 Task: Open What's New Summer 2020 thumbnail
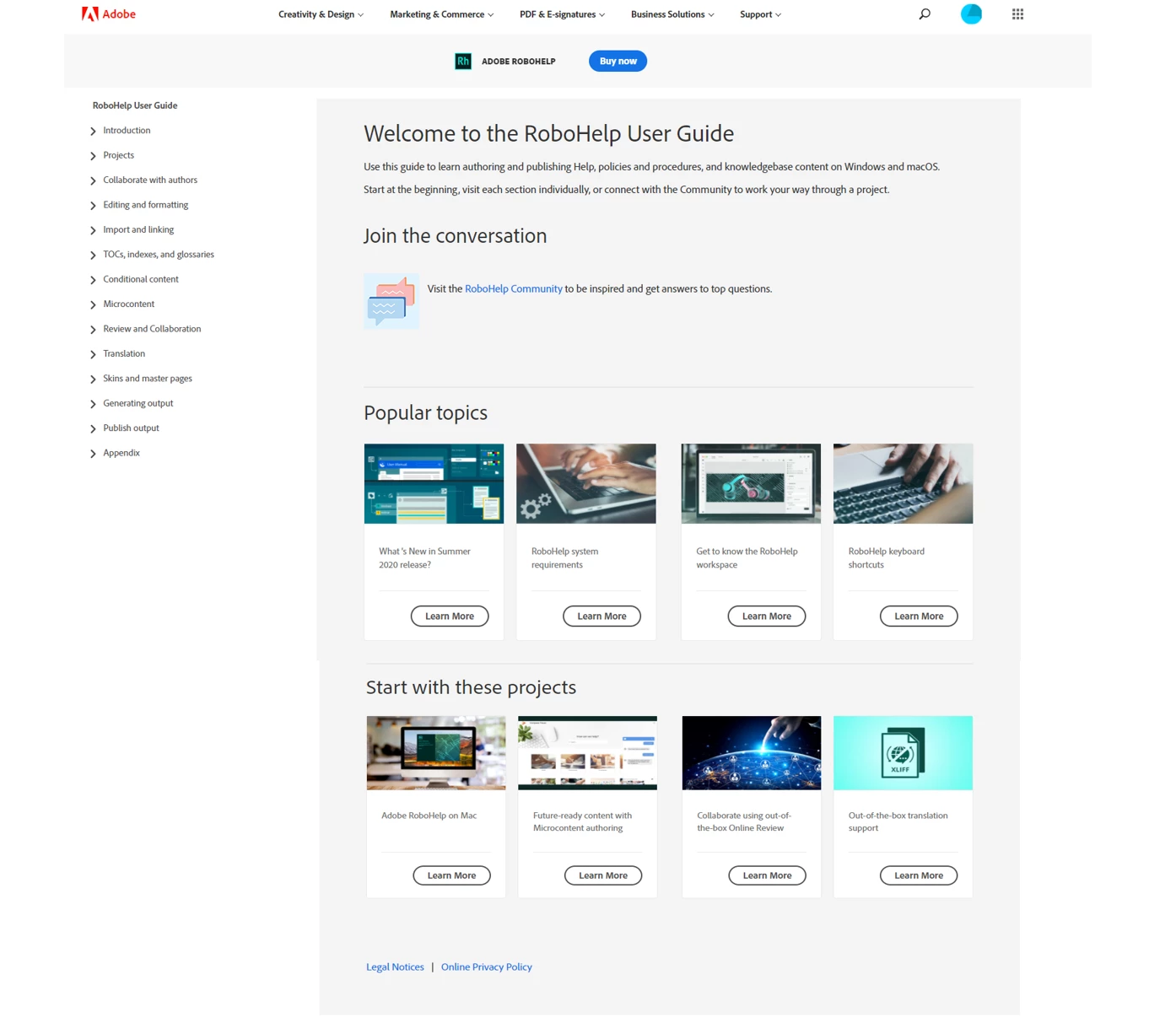(434, 483)
